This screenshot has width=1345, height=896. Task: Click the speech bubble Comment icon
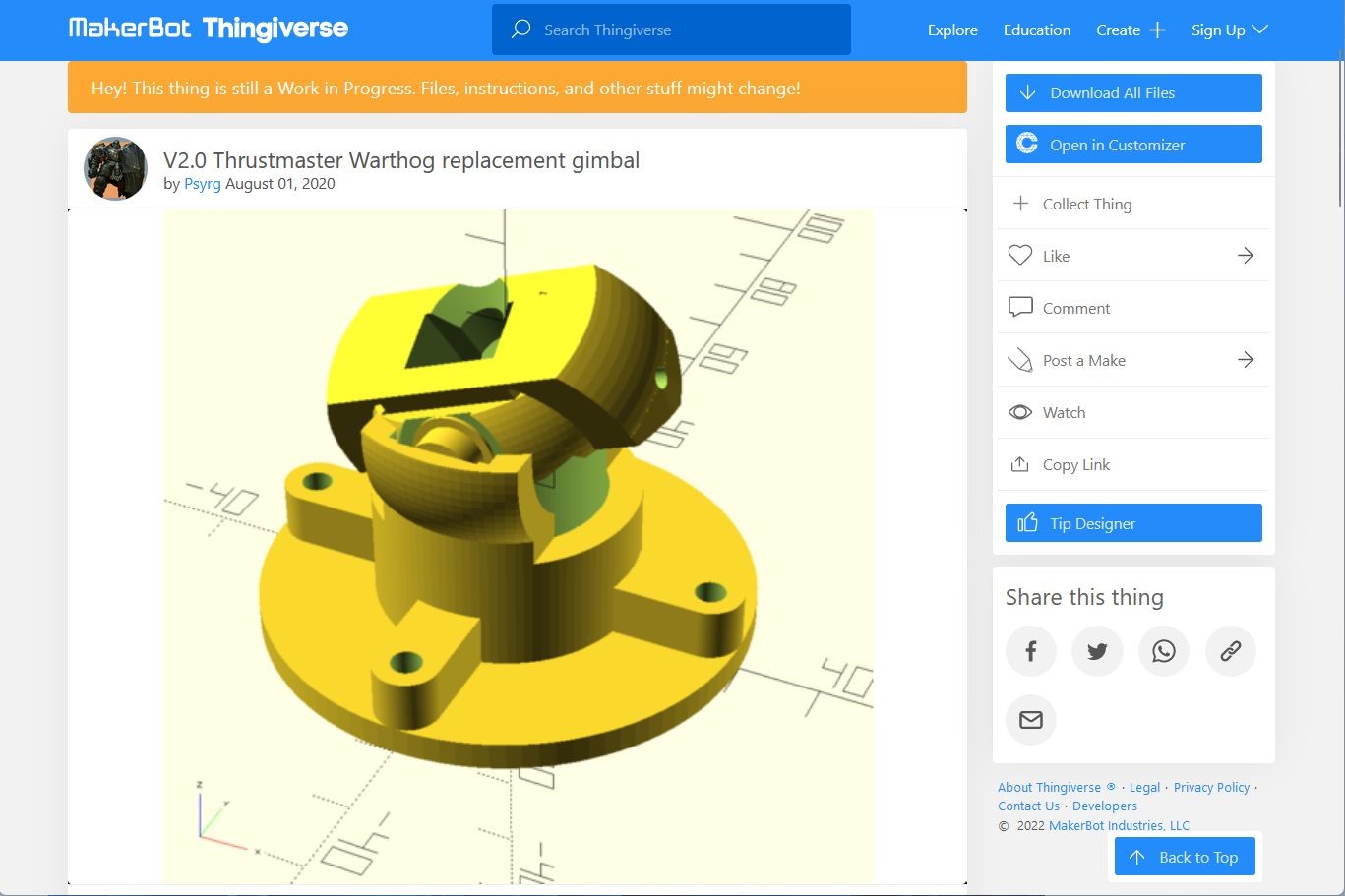tap(1020, 307)
